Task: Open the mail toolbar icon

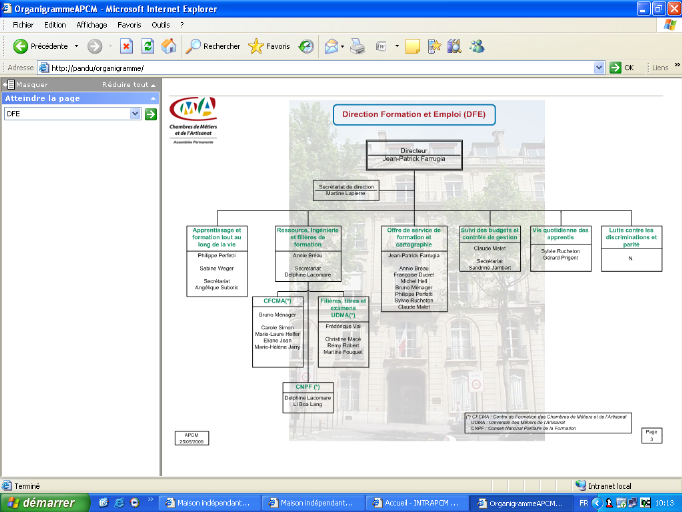Action: (x=329, y=46)
